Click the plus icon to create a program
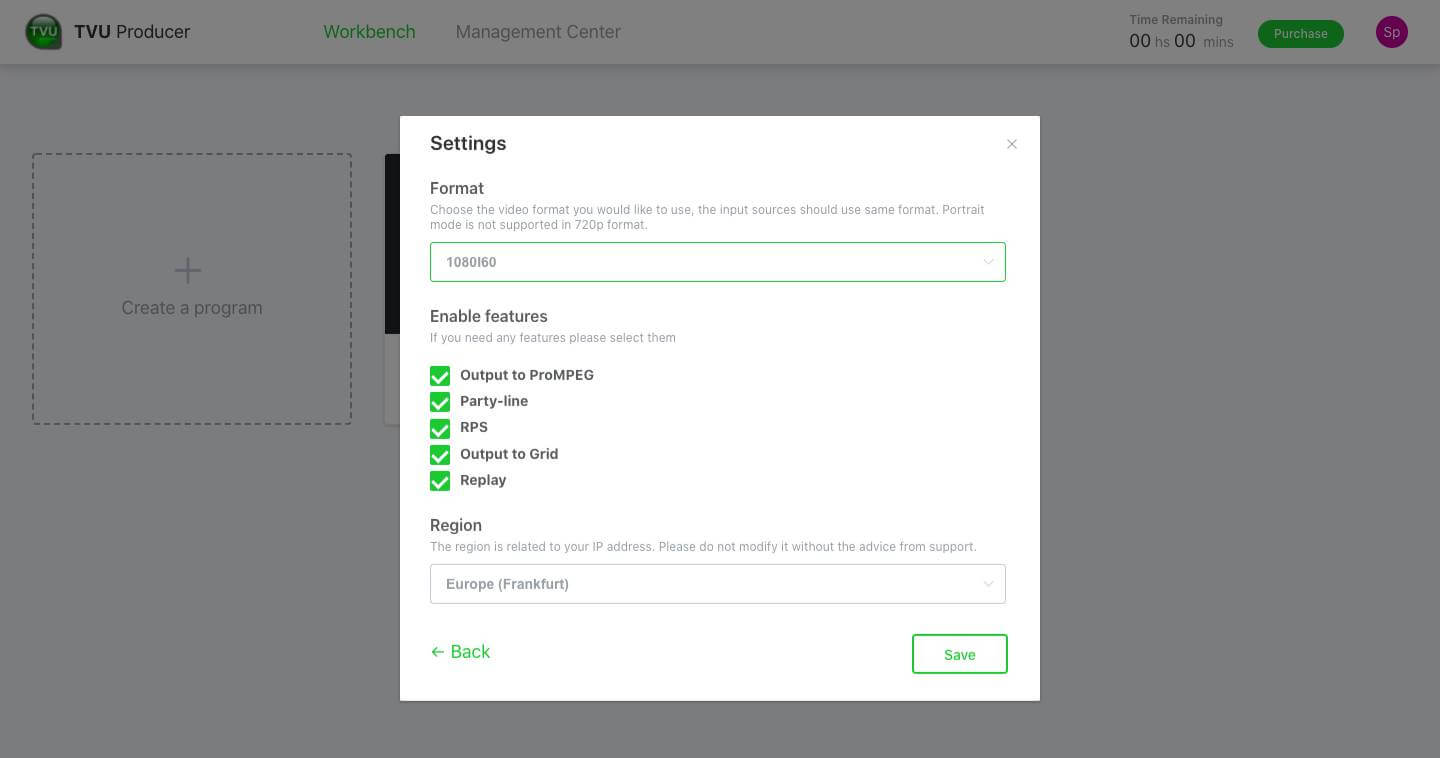1440x758 pixels. pos(188,270)
